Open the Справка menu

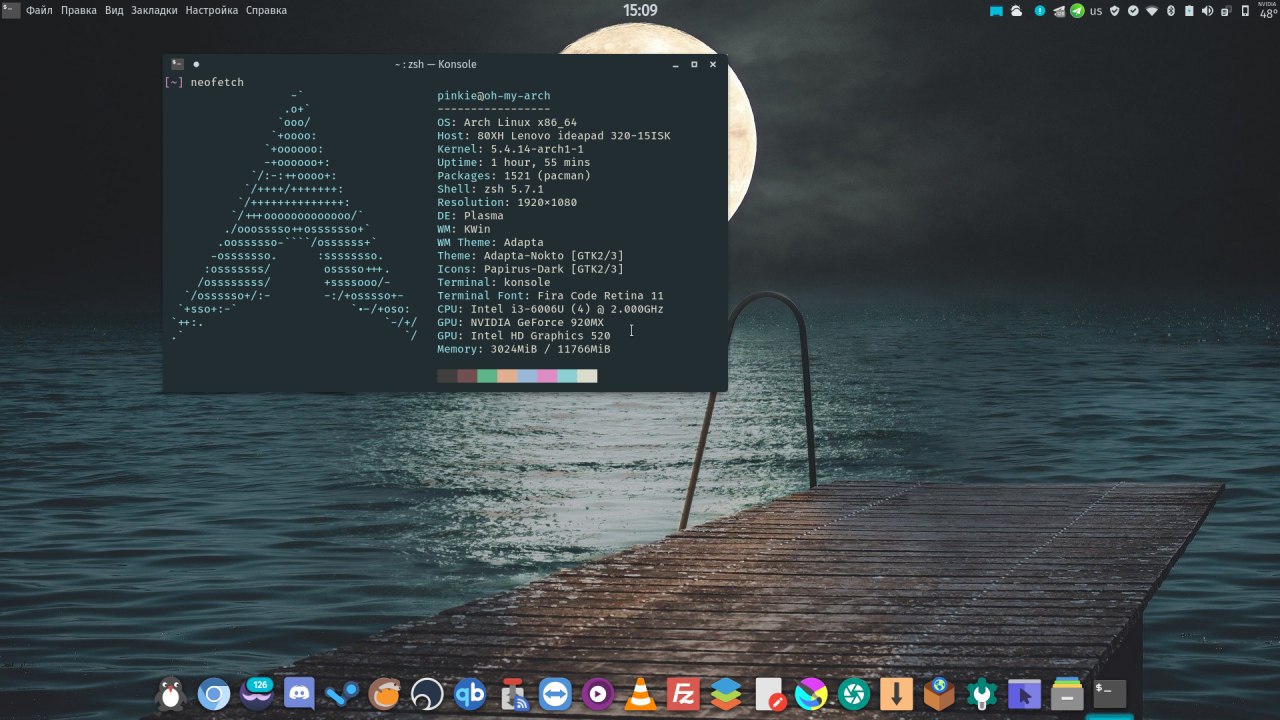pos(266,10)
